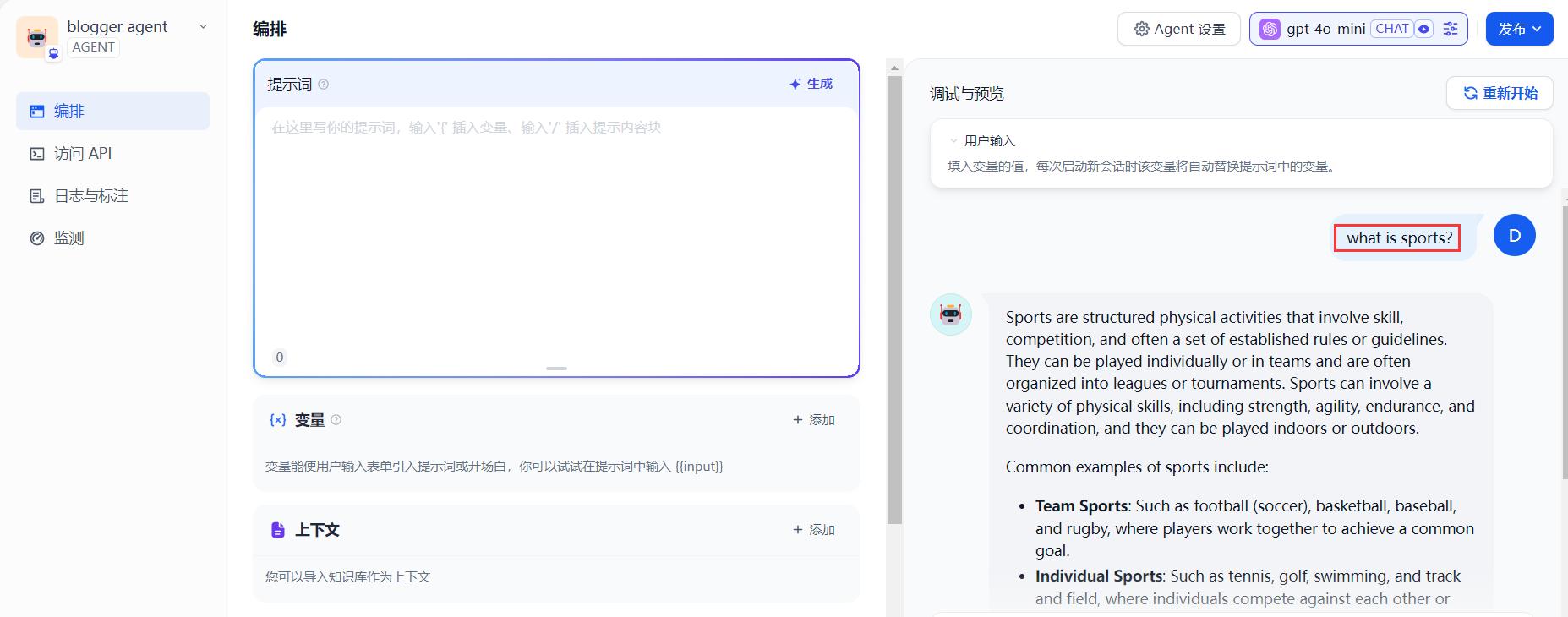
Task: Click the 监测 gauge icon
Action: [37, 238]
